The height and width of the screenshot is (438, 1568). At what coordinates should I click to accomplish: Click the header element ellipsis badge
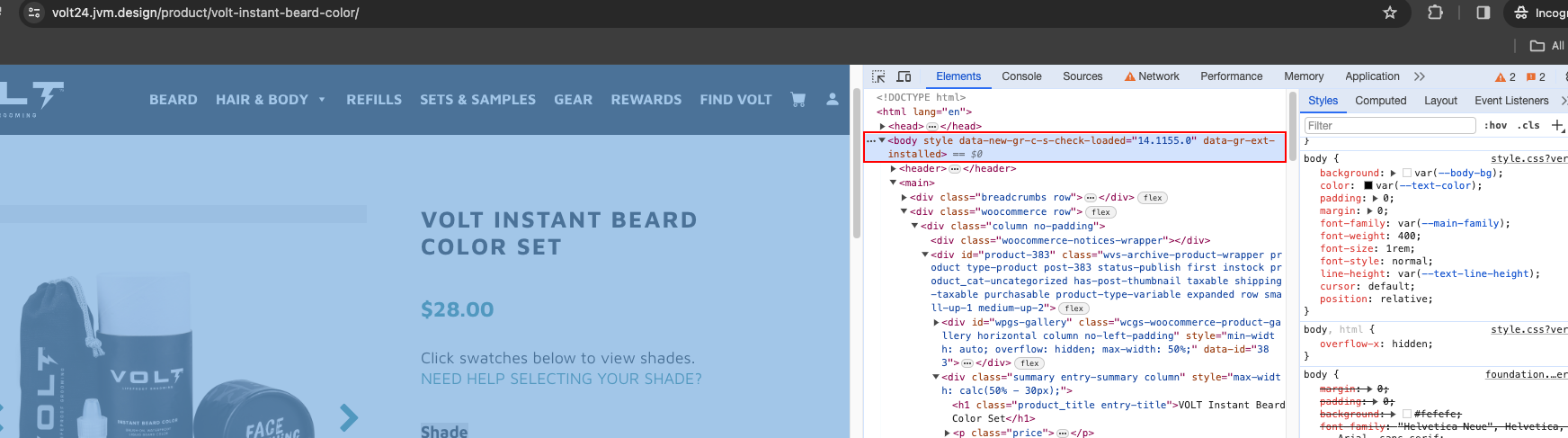pos(955,169)
